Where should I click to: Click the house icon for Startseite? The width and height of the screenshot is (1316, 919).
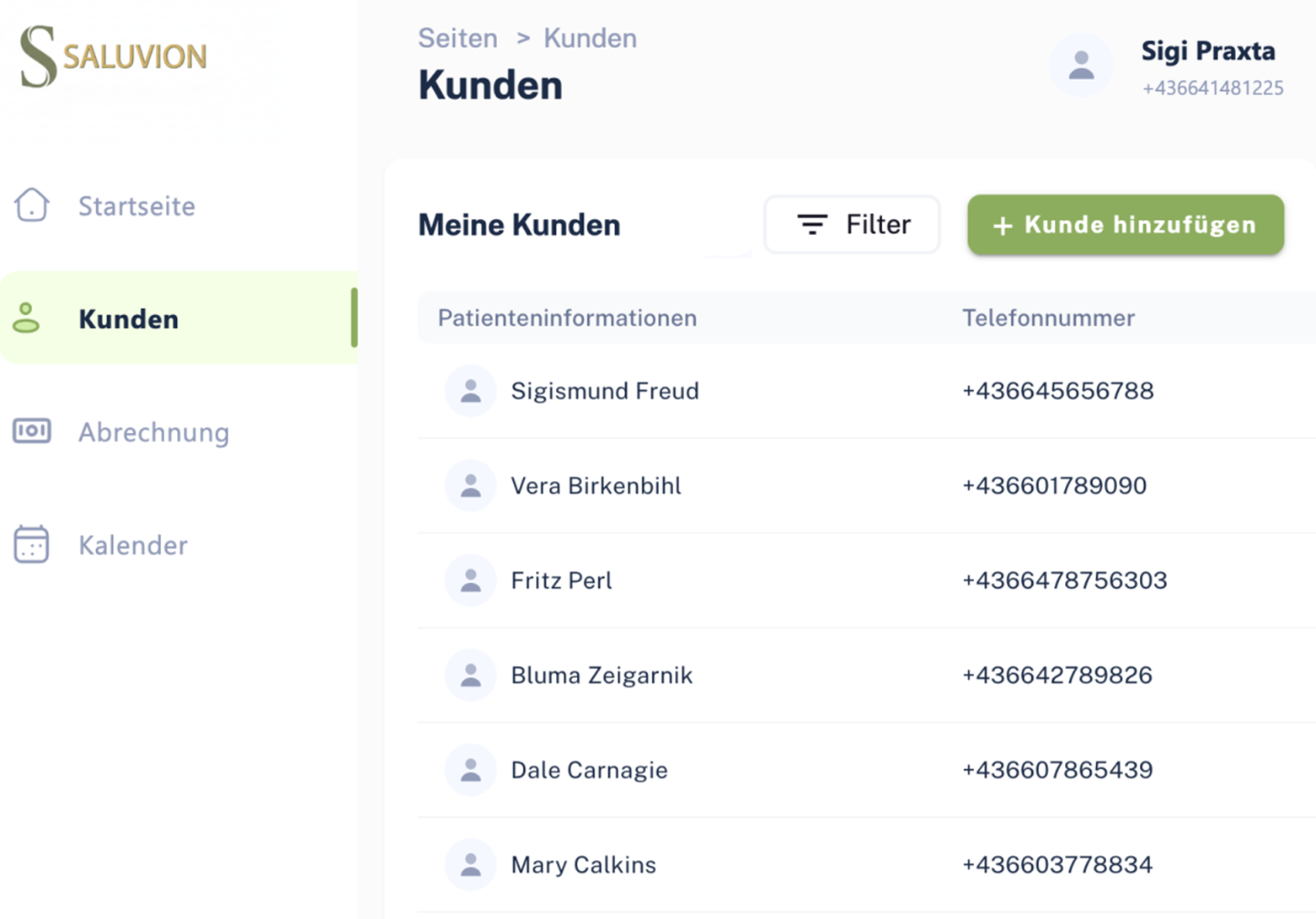click(x=32, y=205)
